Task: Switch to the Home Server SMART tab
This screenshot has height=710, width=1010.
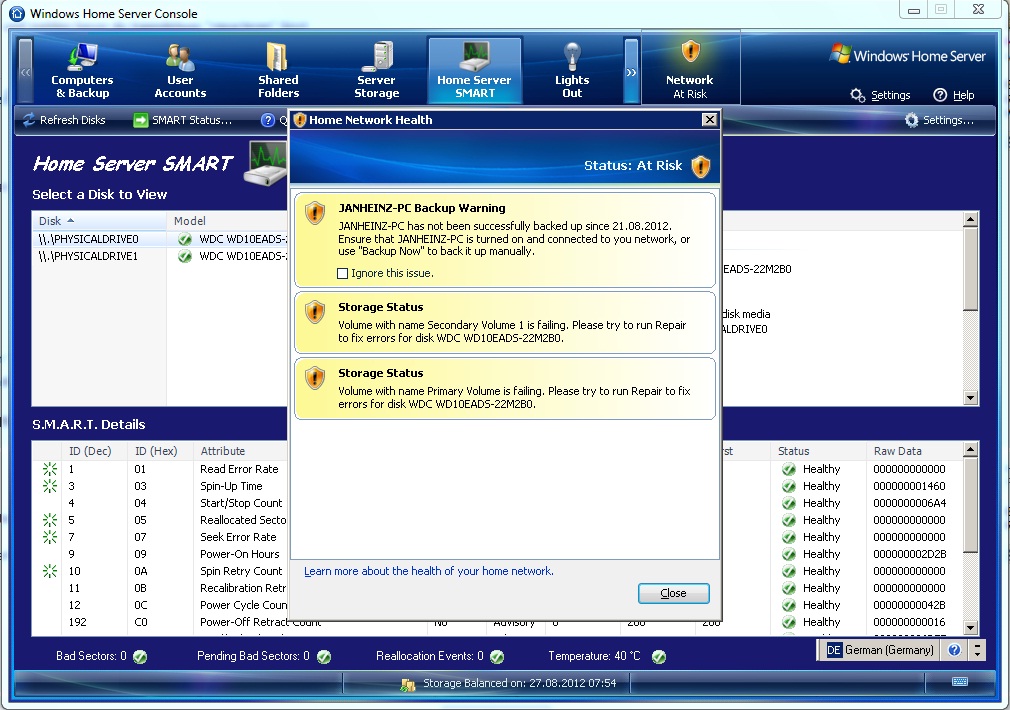Action: (x=474, y=68)
